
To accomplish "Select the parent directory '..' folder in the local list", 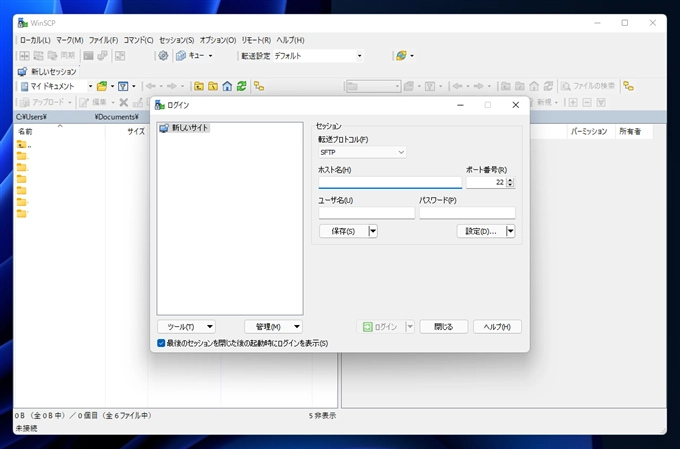I will 24,144.
